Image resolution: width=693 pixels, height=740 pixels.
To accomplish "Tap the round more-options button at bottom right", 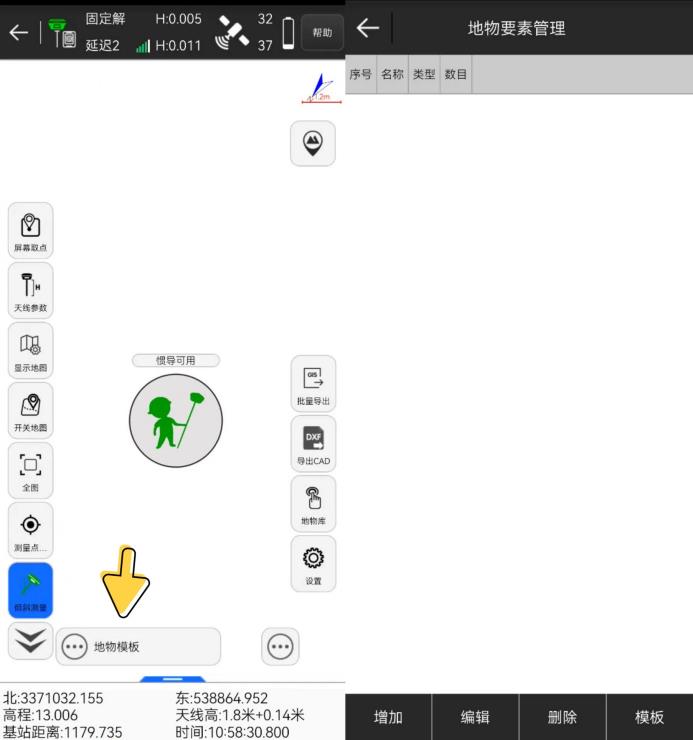I will click(x=280, y=647).
